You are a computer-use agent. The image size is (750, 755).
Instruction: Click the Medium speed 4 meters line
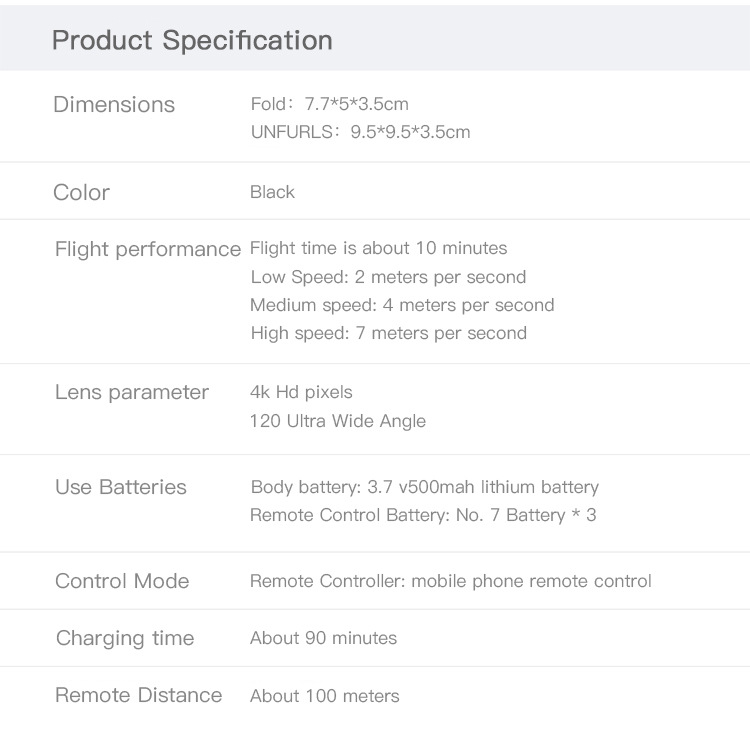pyautogui.click(x=402, y=305)
